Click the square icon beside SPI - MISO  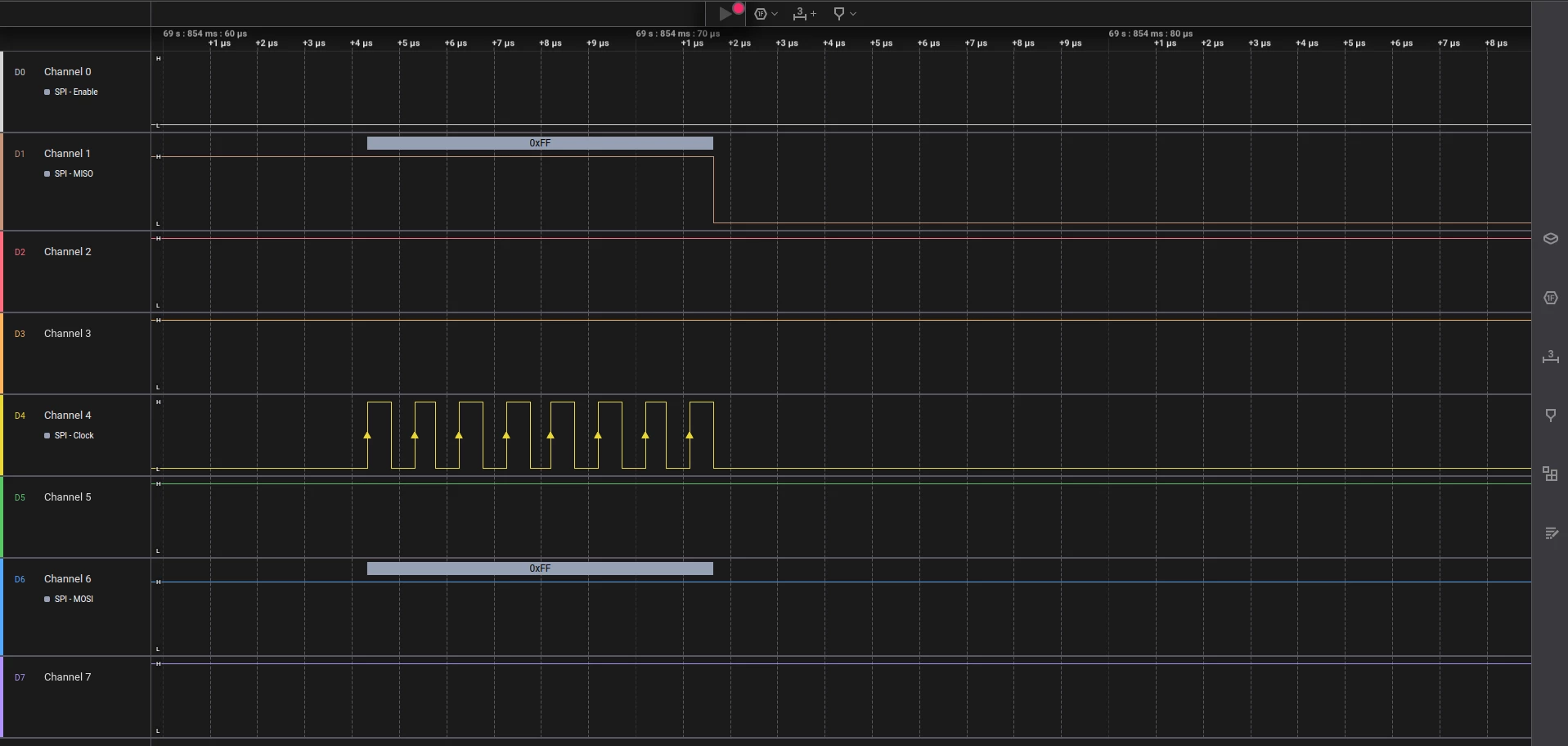(x=47, y=174)
